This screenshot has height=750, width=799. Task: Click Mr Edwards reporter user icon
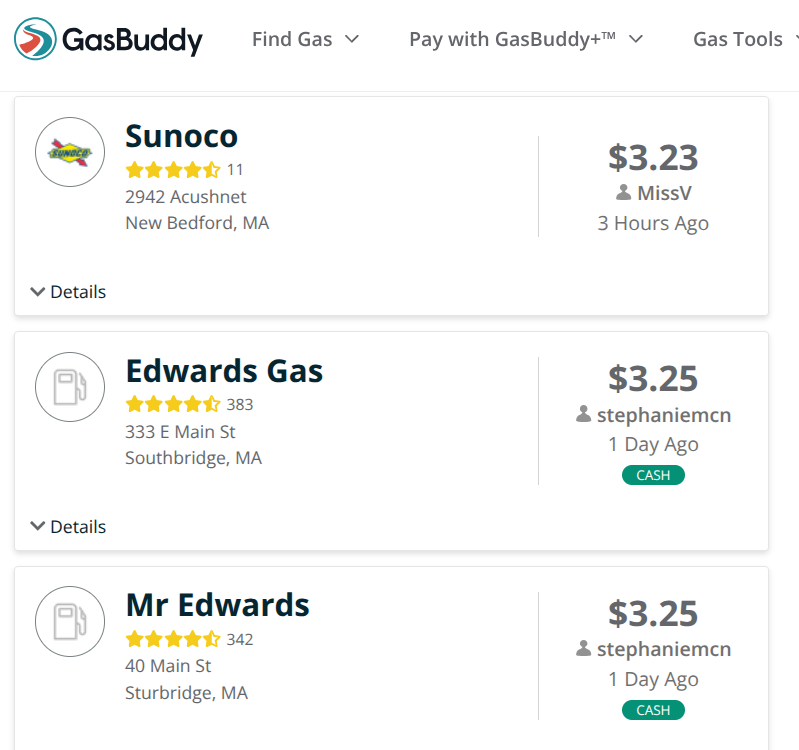(x=584, y=649)
